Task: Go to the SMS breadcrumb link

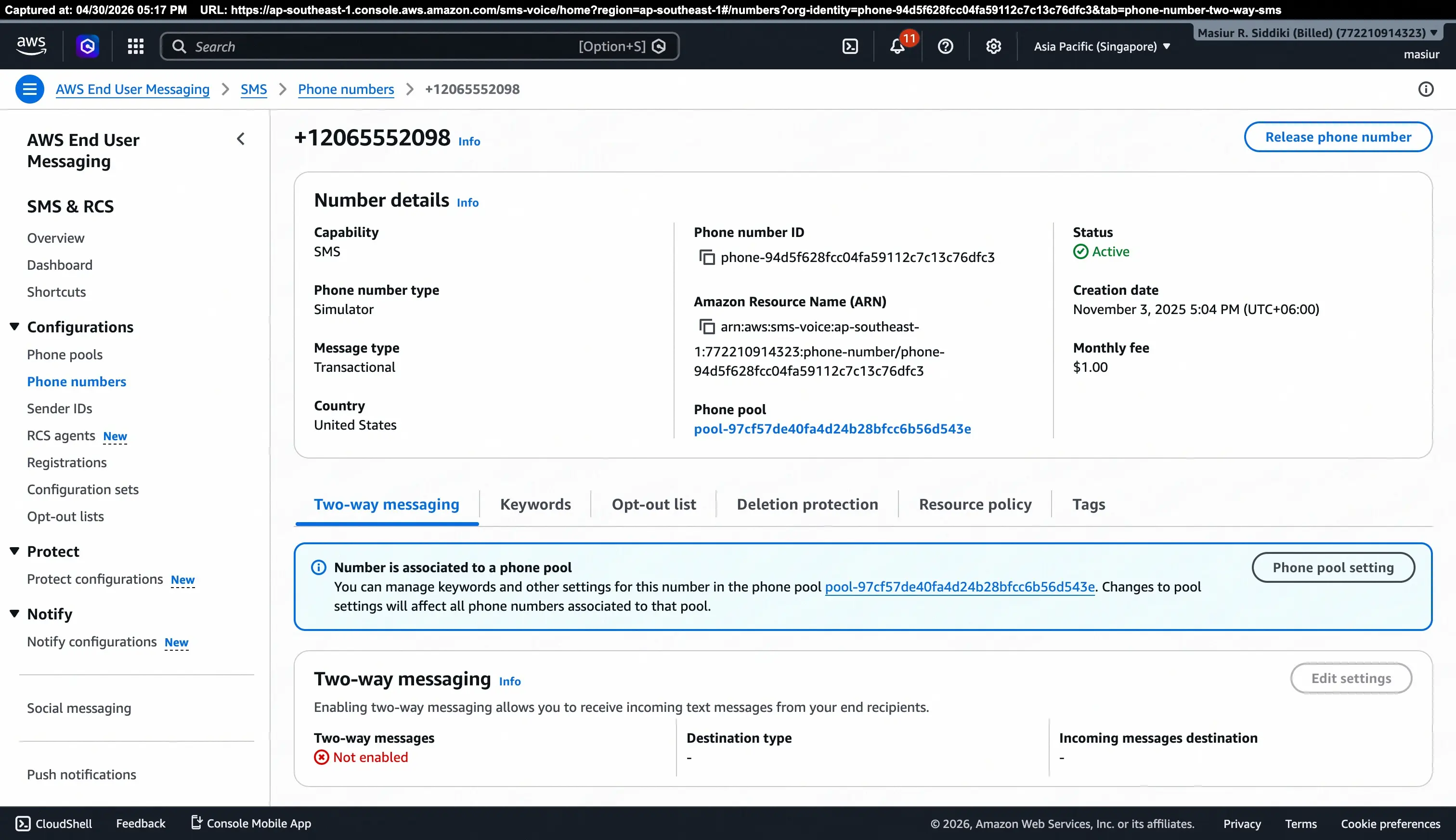Action: (254, 90)
